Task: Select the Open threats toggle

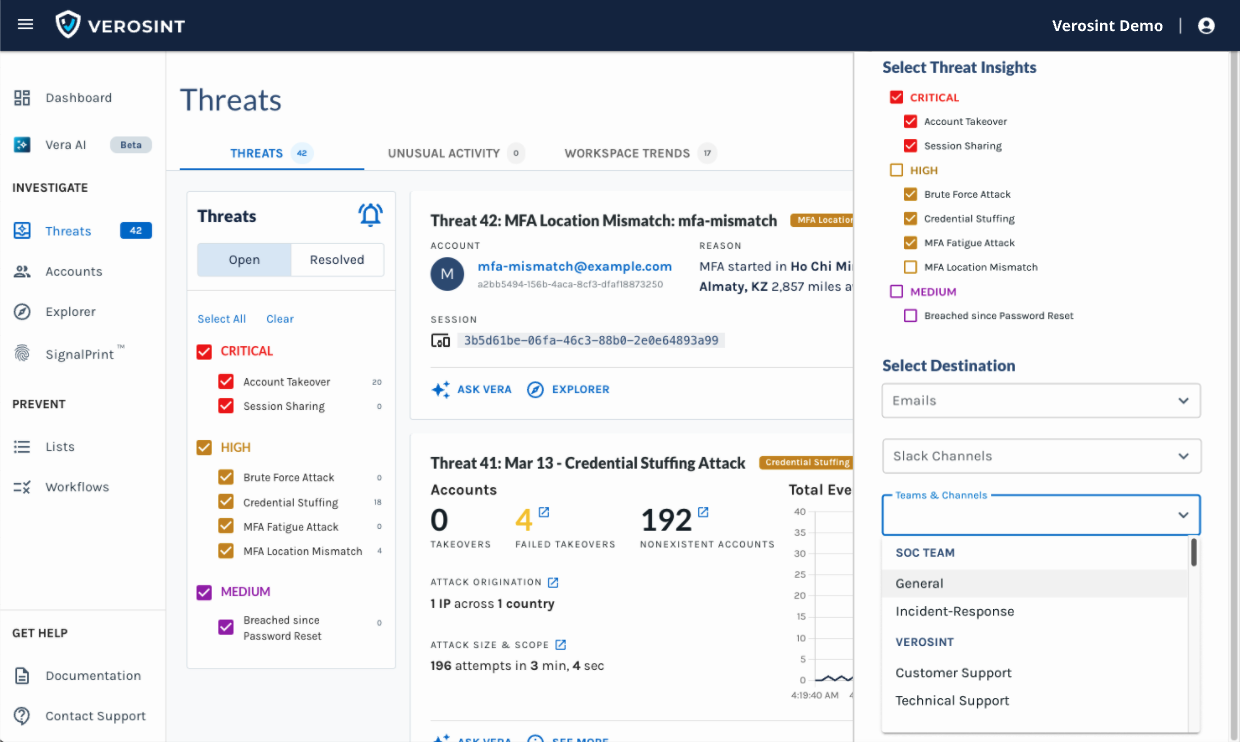Action: coord(244,260)
